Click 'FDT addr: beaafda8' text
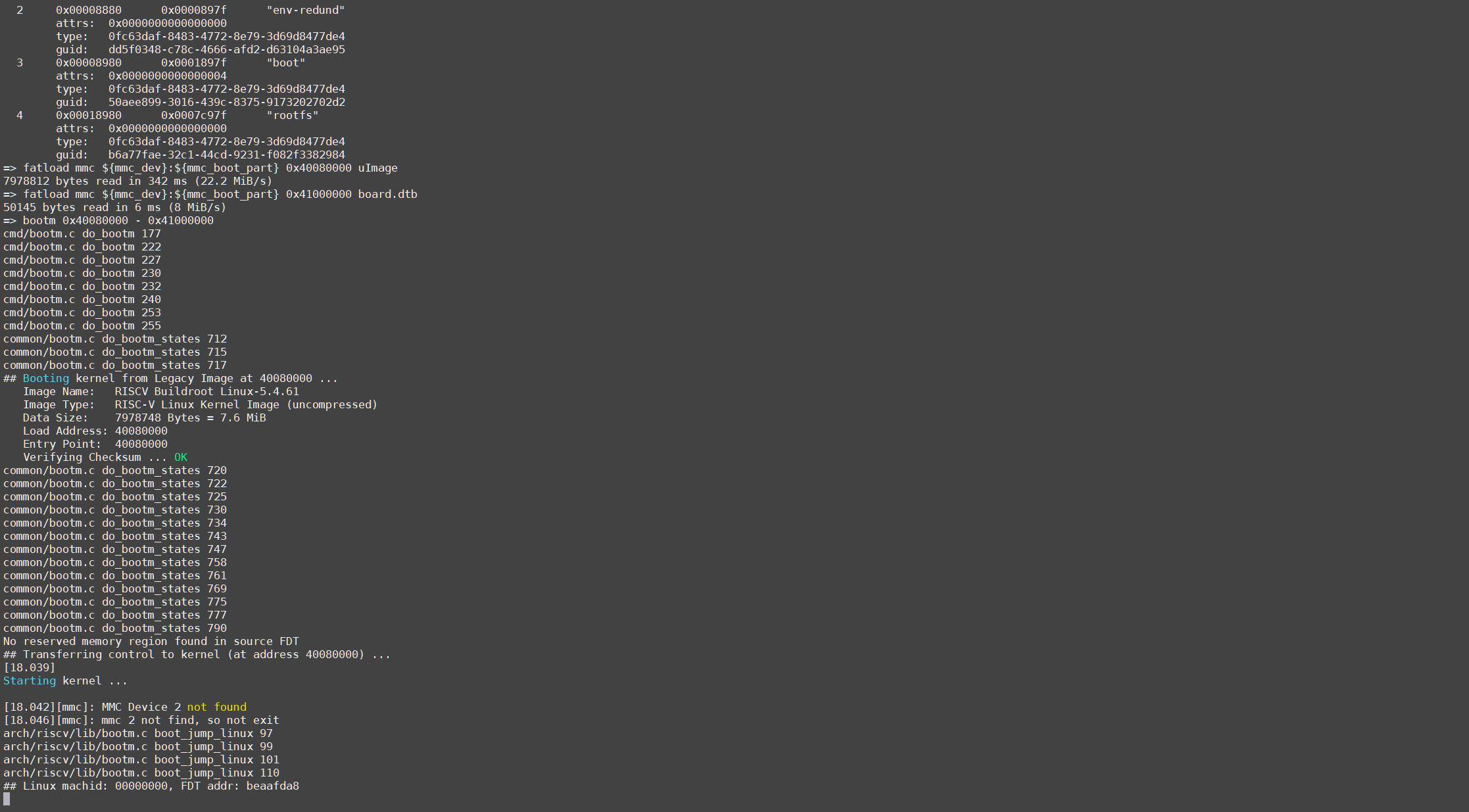 pyautogui.click(x=239, y=786)
